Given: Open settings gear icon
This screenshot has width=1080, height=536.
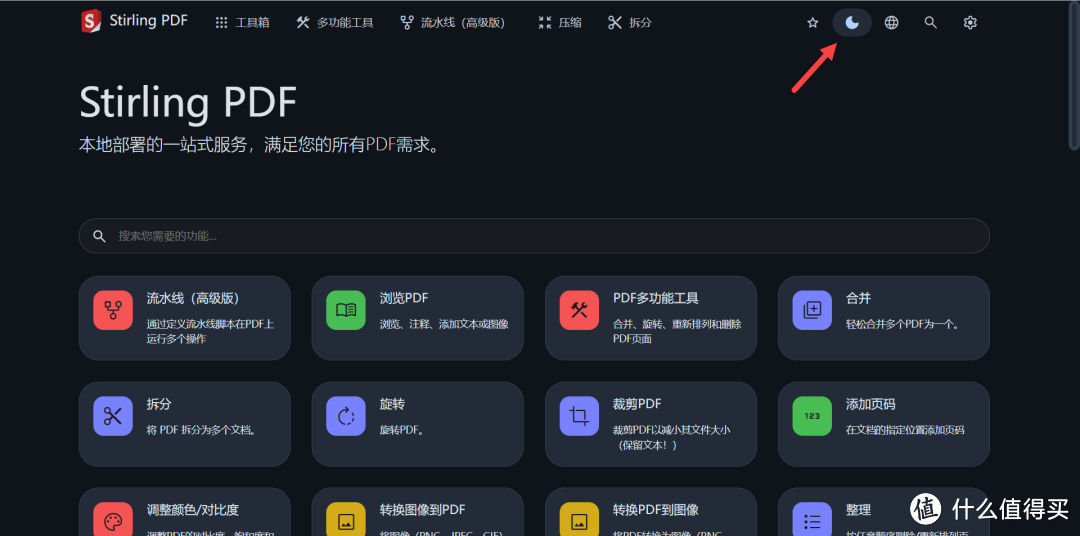Looking at the screenshot, I should [x=970, y=23].
